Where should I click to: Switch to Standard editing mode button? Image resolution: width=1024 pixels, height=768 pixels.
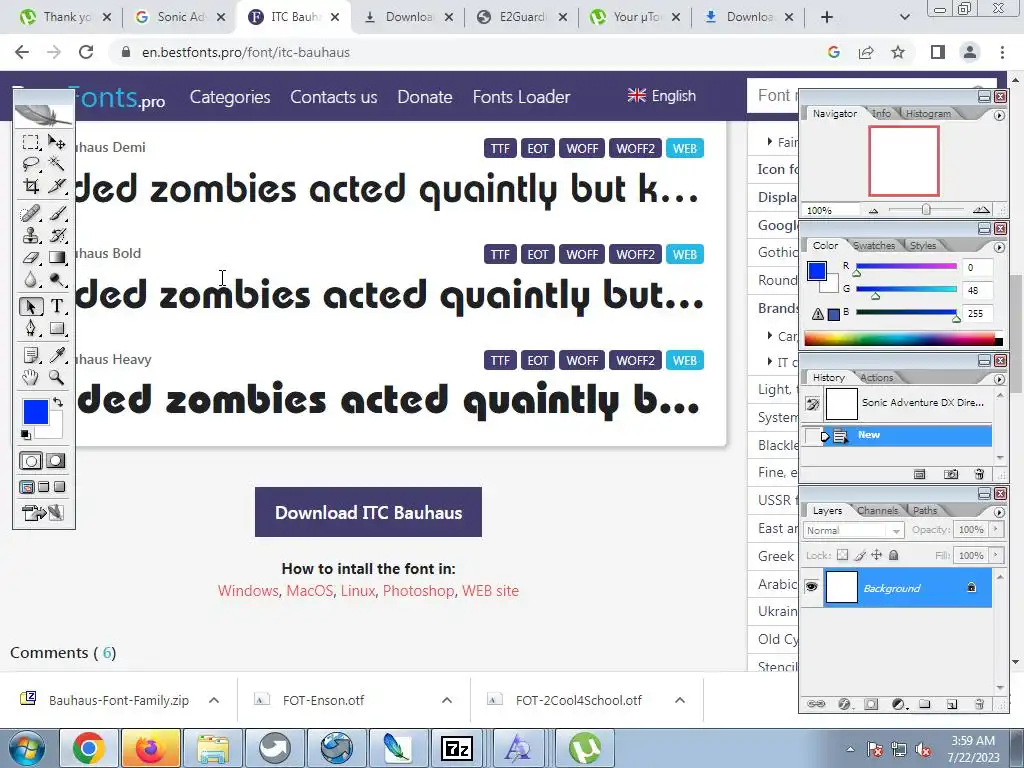click(x=31, y=461)
